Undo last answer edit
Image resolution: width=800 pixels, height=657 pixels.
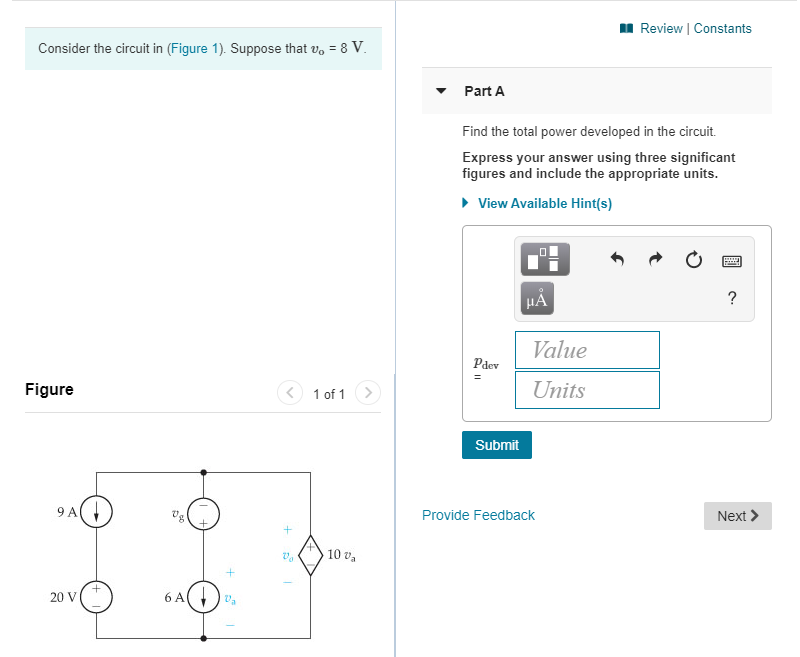(617, 259)
